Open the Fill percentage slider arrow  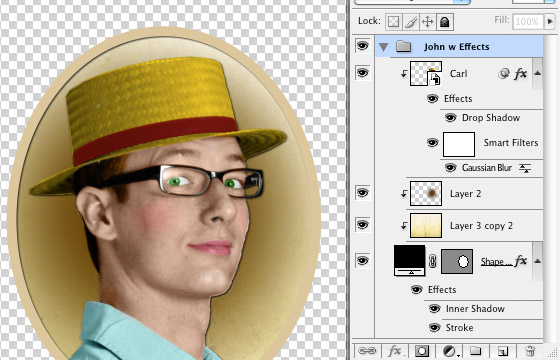coord(550,21)
